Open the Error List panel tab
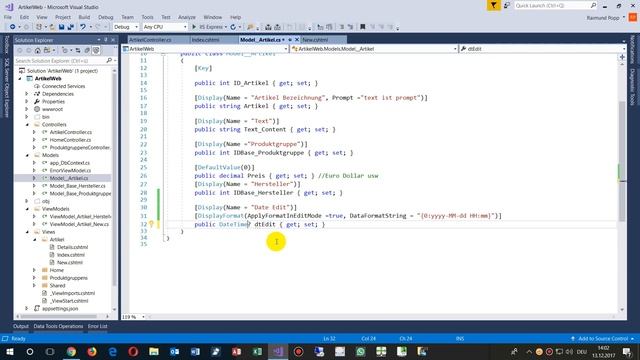Viewport: 640px width, 360px height. 98,326
